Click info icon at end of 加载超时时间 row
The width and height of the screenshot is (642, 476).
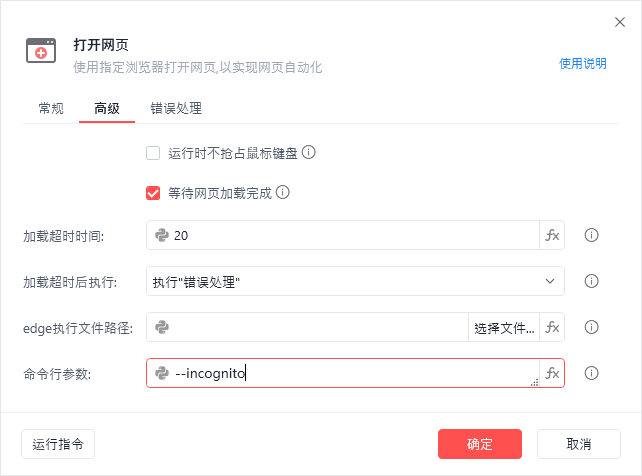coord(591,236)
